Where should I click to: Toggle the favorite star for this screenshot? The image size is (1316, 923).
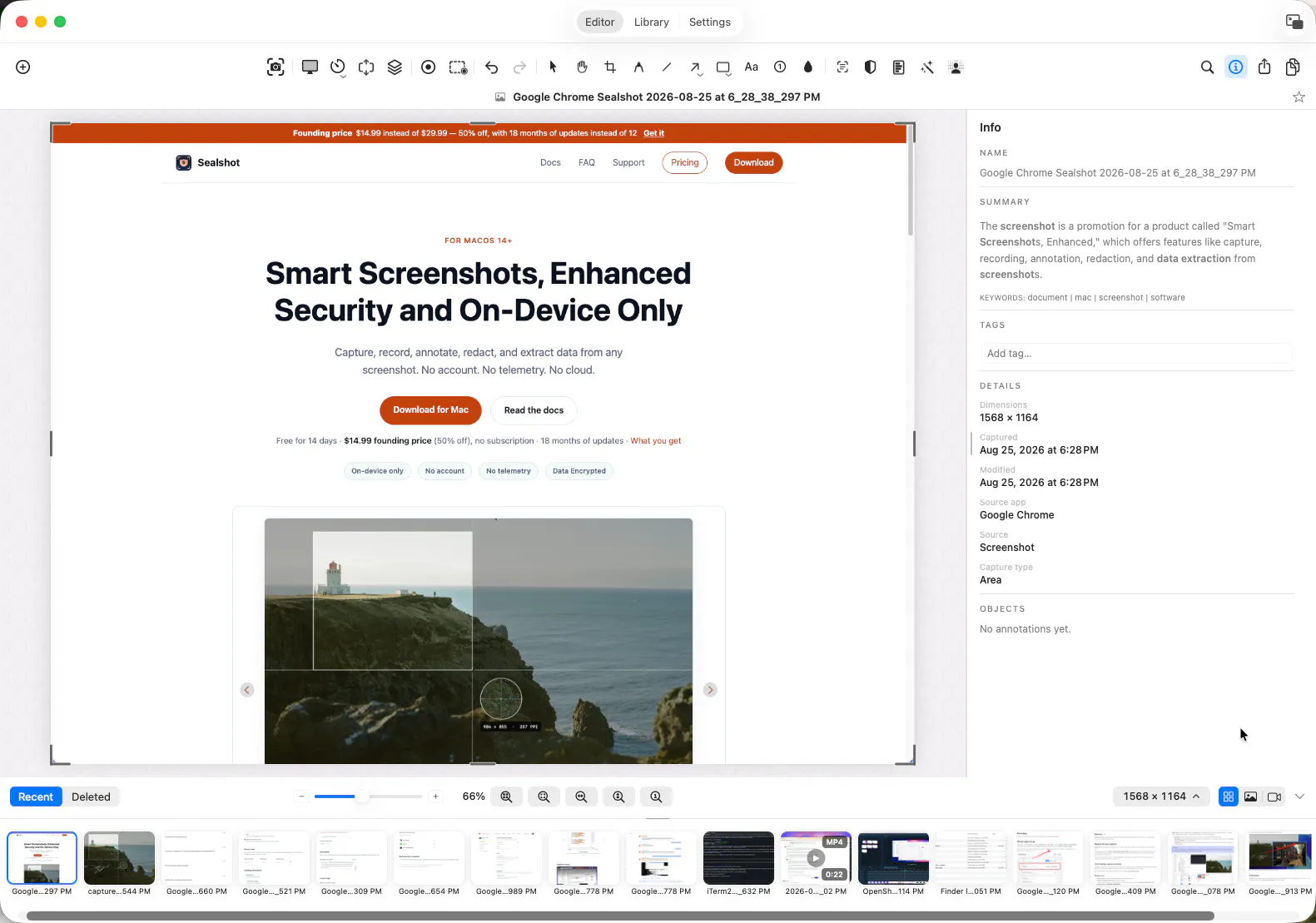coord(1299,97)
